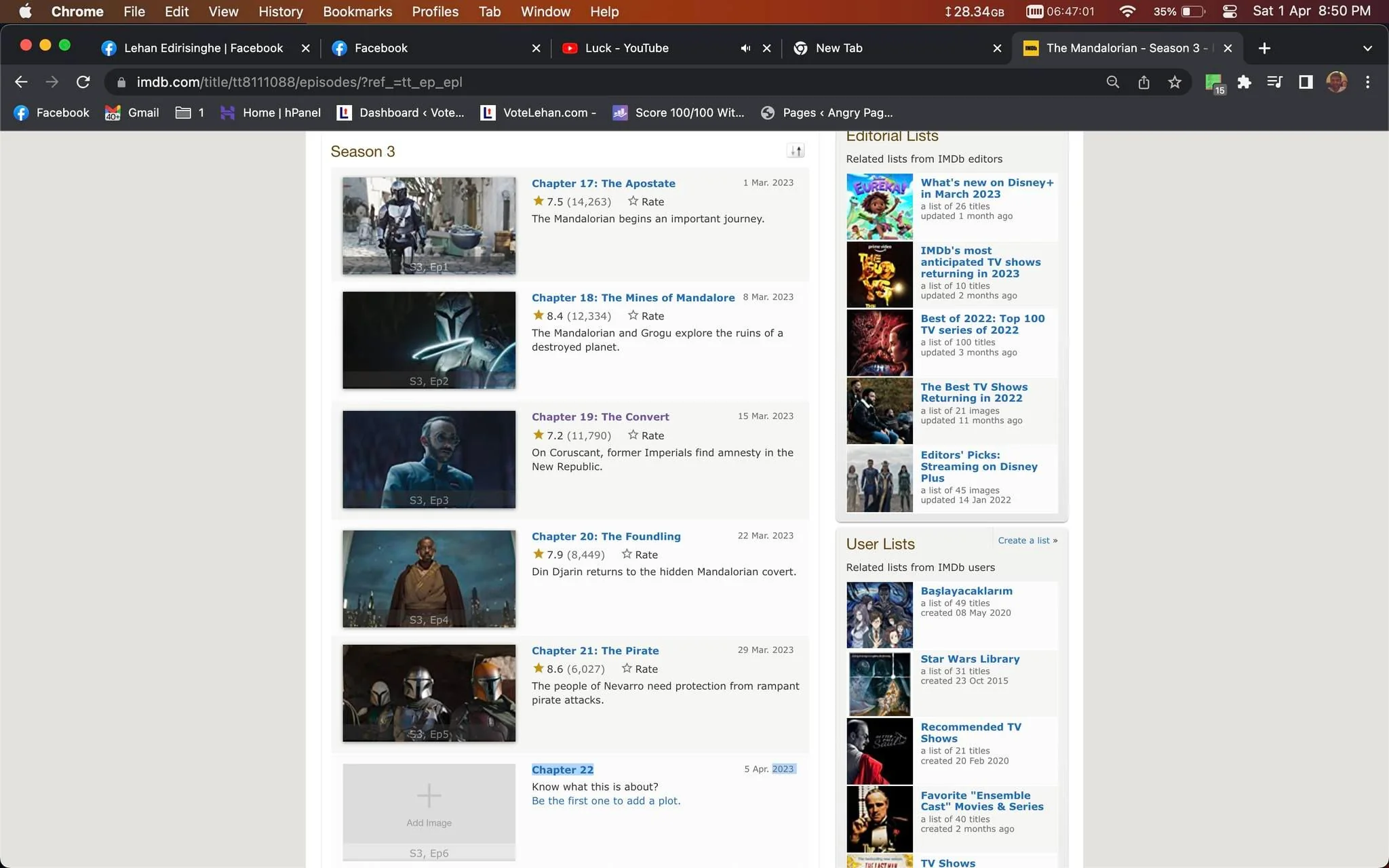
Task: Open Chapter 21: The Pirate link
Action: pos(595,650)
